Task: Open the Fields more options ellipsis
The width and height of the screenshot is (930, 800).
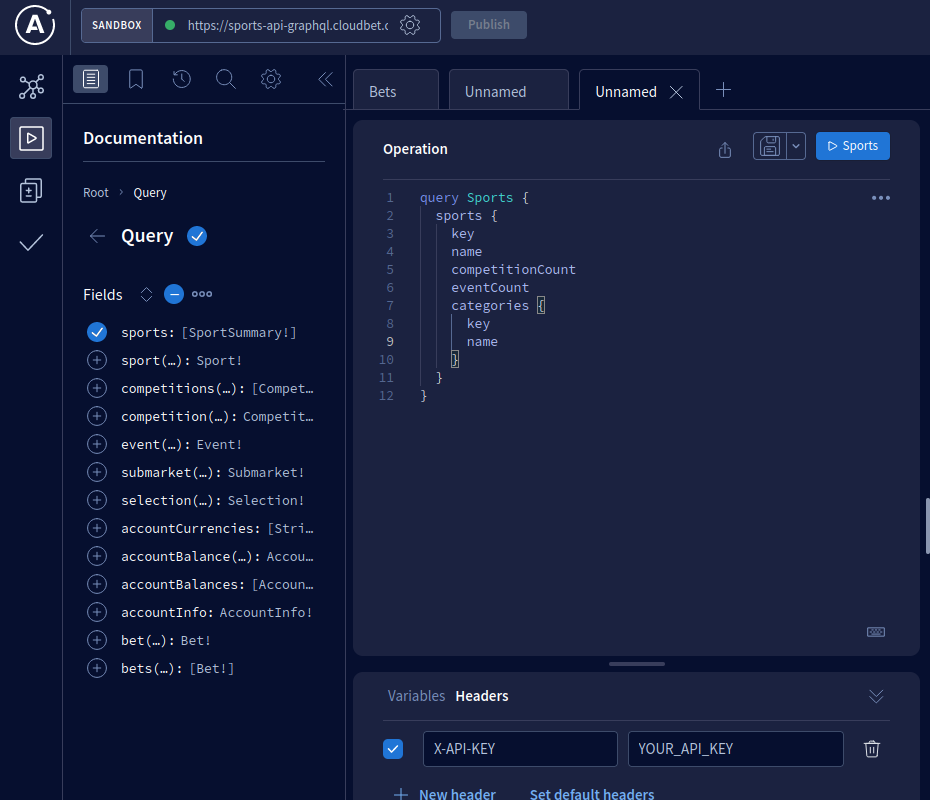Action: [202, 294]
